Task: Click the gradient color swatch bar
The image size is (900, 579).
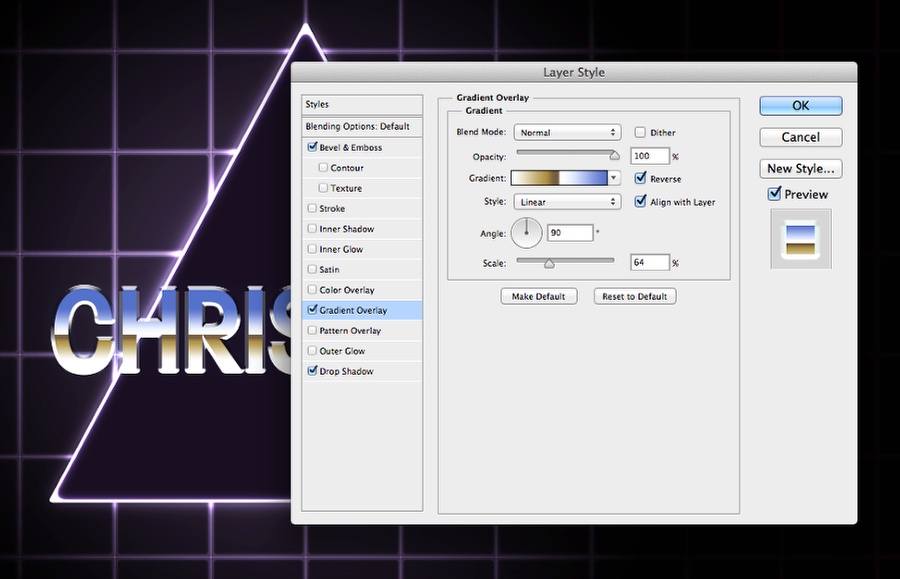Action: tap(559, 178)
